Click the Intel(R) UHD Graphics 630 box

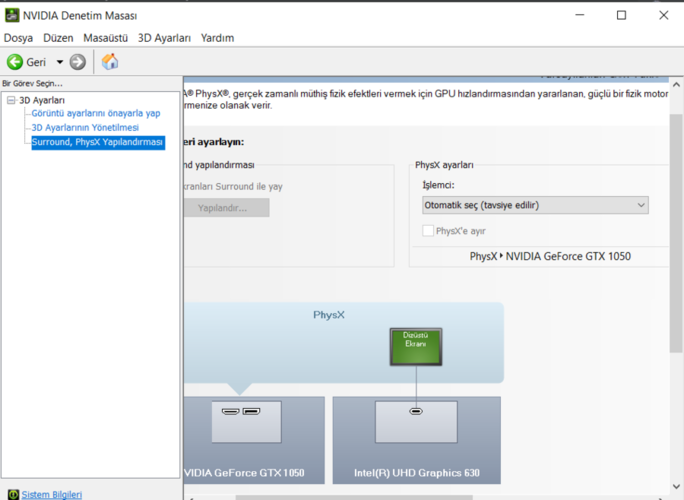point(417,440)
